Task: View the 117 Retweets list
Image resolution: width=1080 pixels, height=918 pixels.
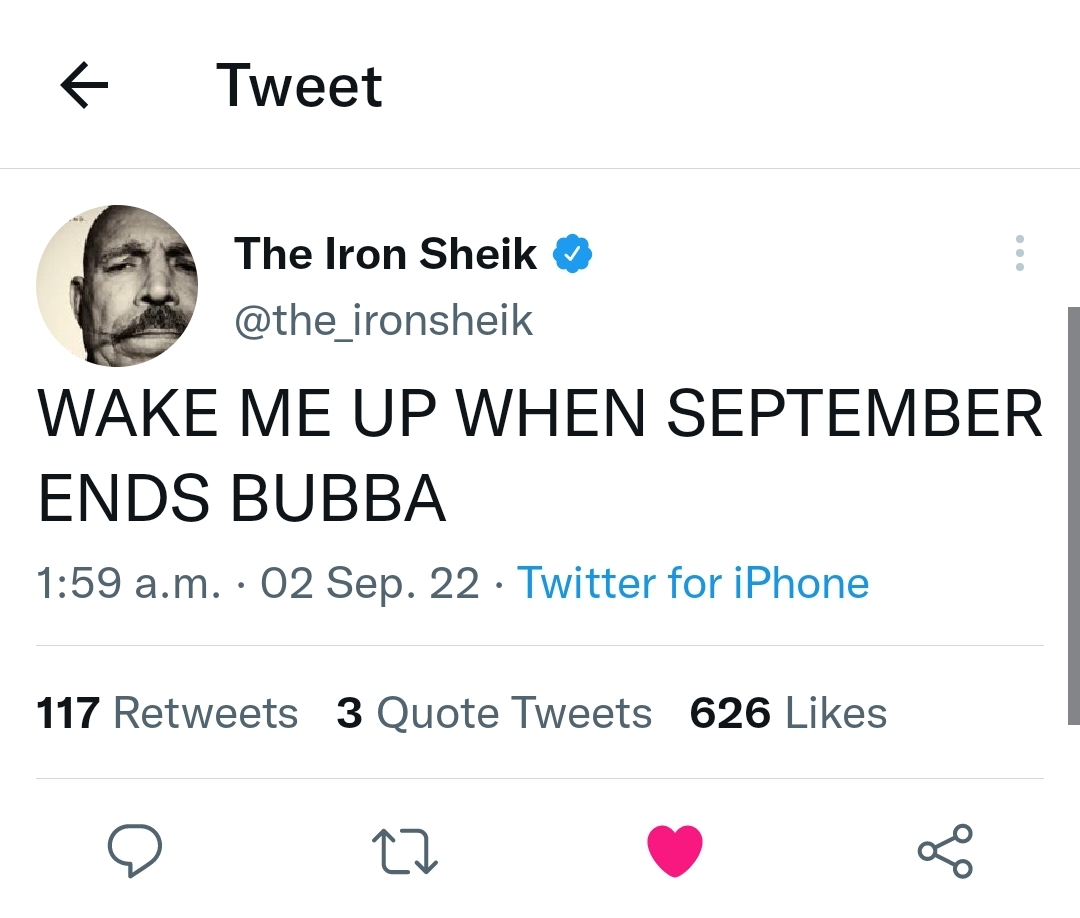Action: click(x=167, y=713)
